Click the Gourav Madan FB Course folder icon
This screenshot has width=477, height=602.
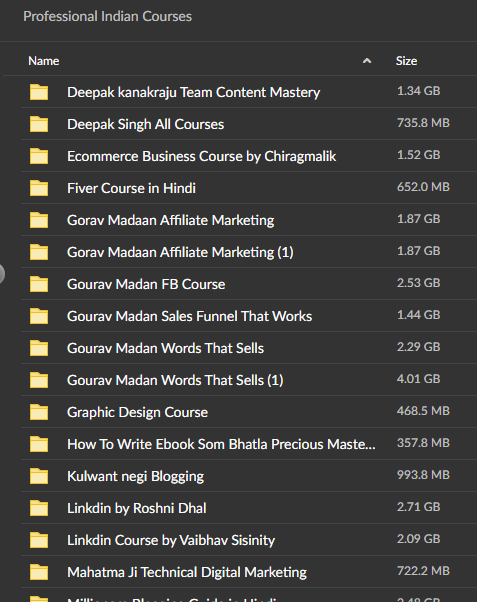[x=39, y=284]
